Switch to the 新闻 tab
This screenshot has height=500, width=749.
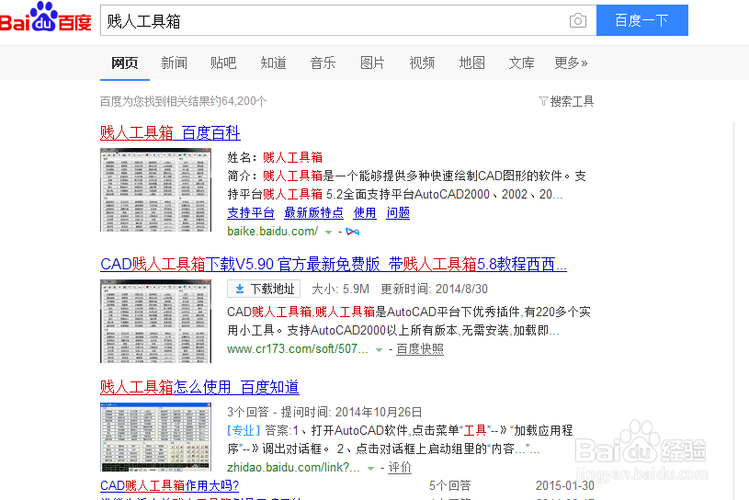point(174,63)
